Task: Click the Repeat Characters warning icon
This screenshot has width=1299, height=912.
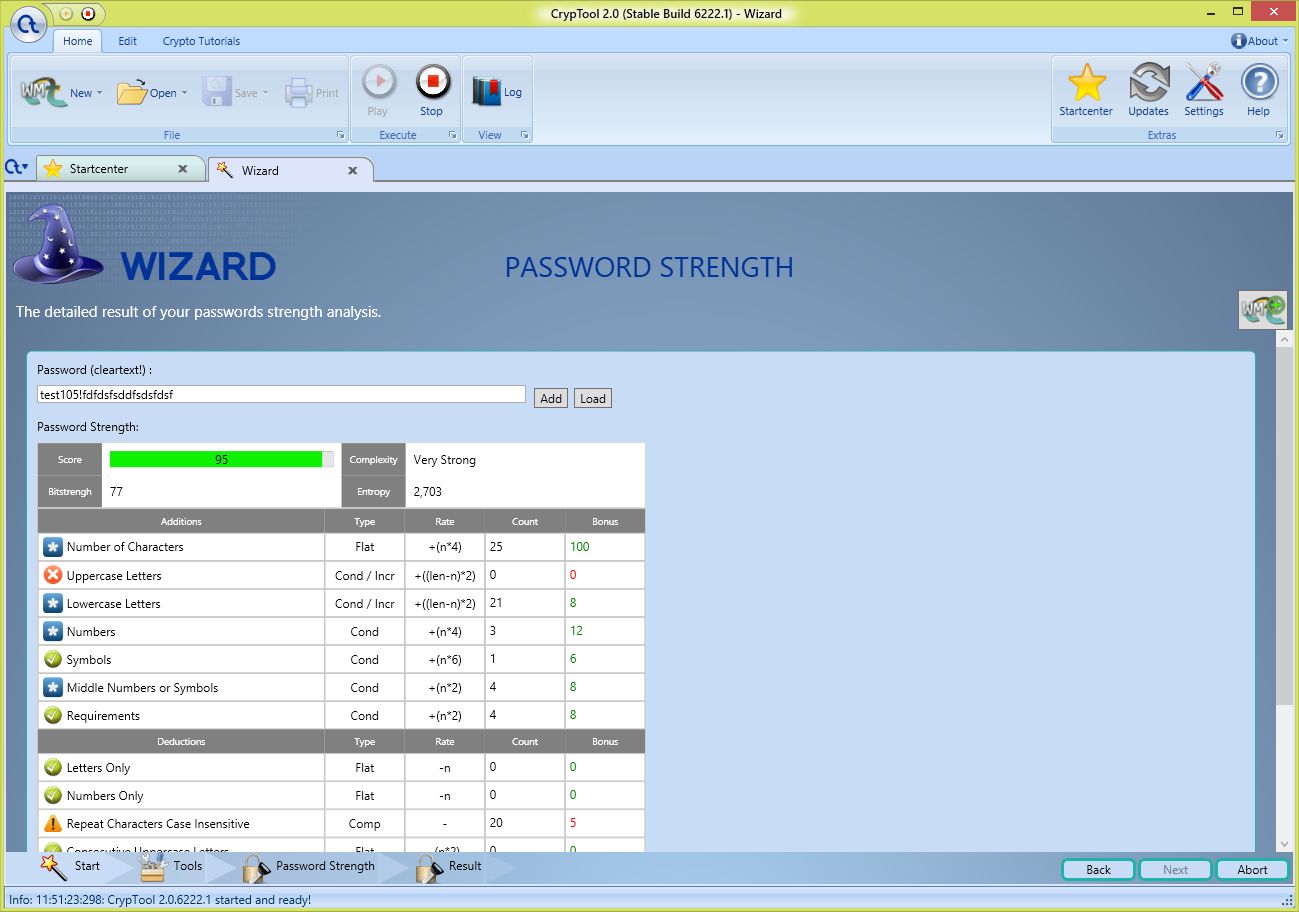Action: point(53,823)
